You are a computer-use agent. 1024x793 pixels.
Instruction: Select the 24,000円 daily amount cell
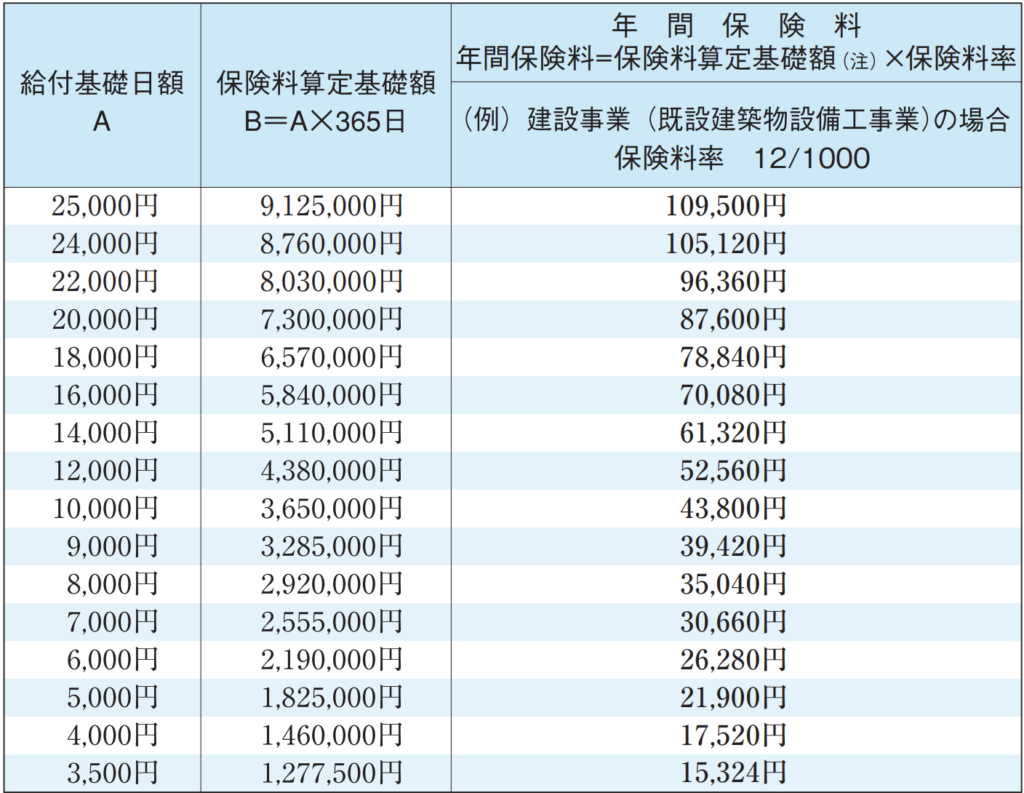pos(105,244)
